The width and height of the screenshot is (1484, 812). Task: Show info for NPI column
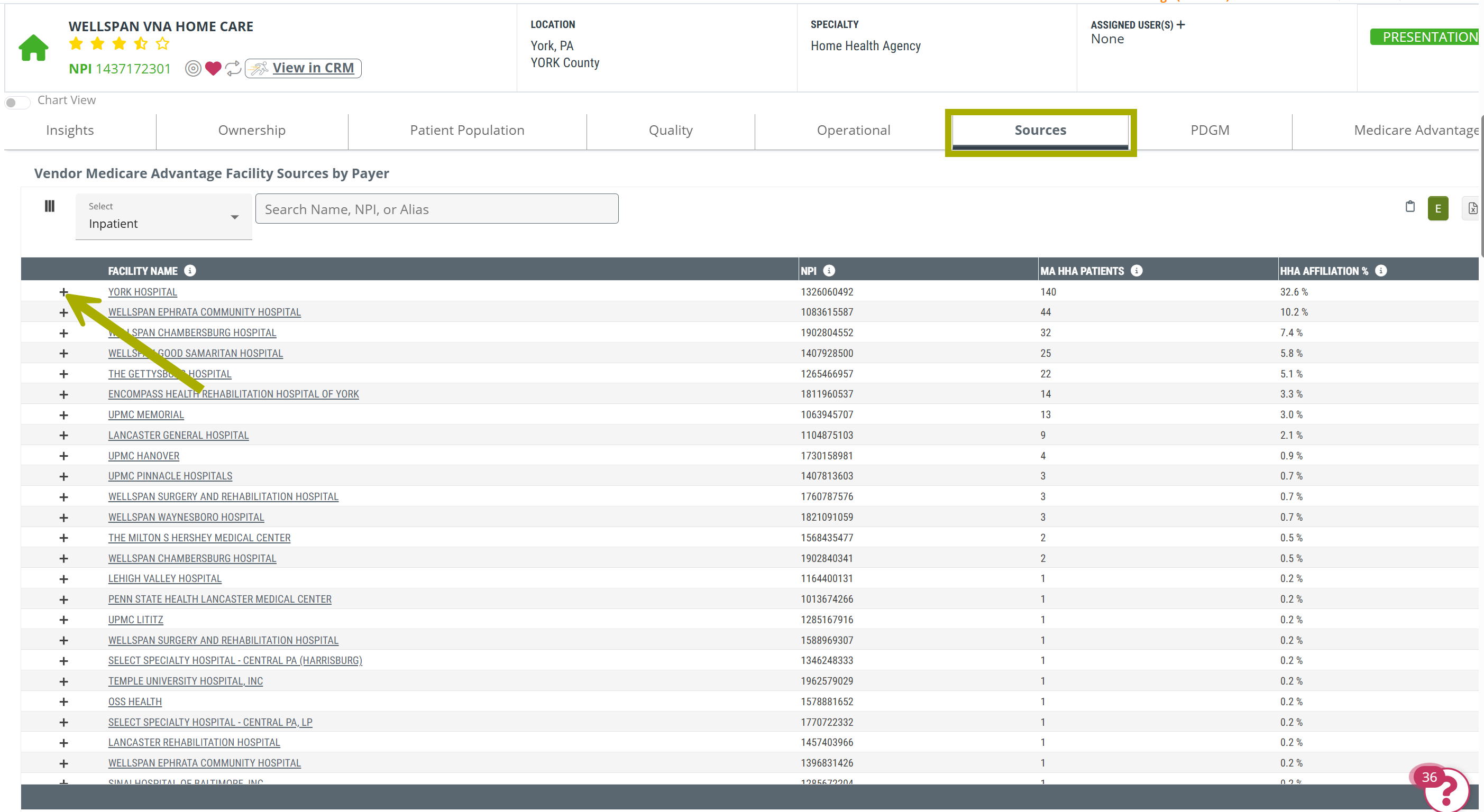829,271
